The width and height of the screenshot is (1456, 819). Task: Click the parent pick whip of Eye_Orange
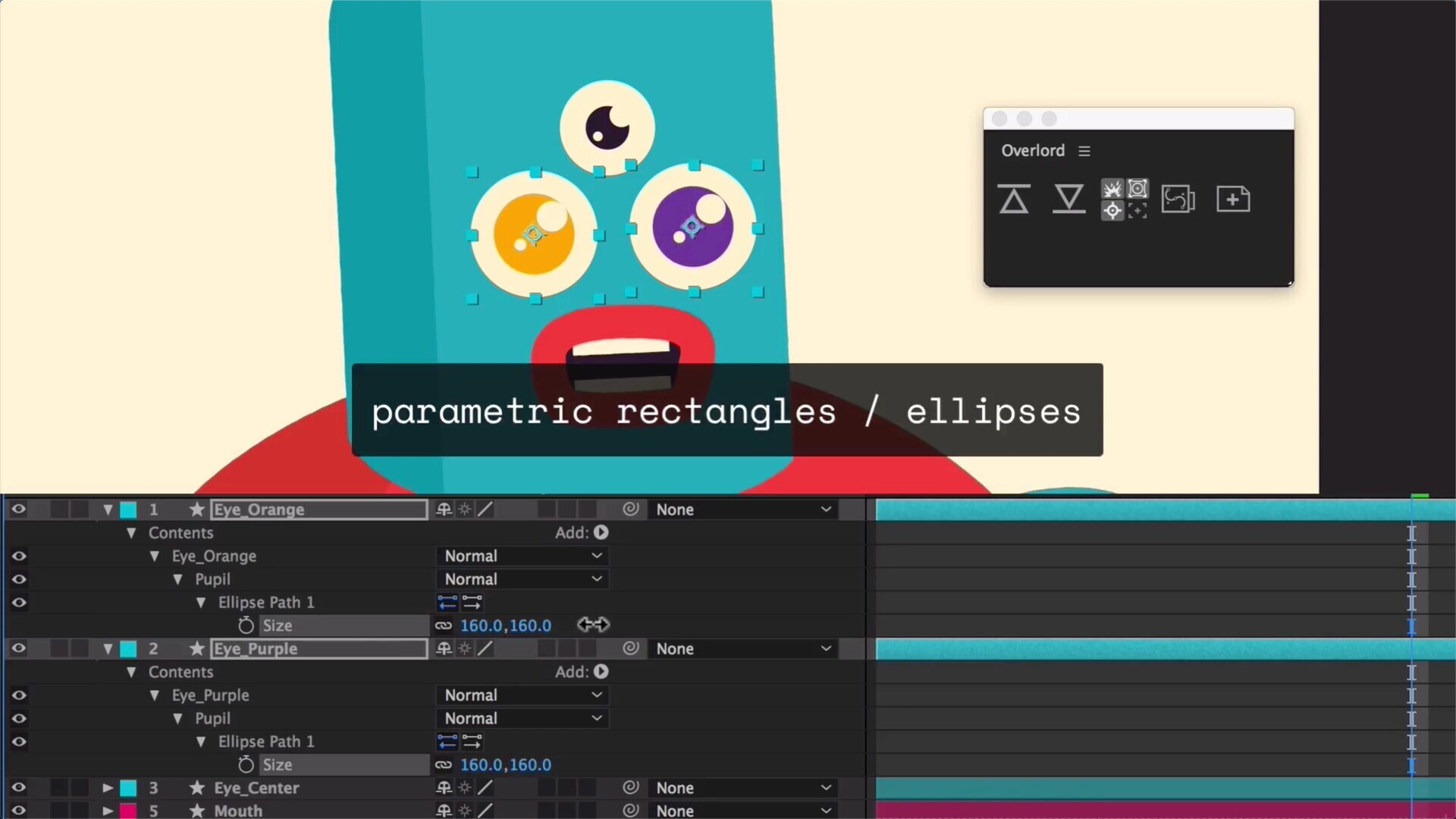630,509
